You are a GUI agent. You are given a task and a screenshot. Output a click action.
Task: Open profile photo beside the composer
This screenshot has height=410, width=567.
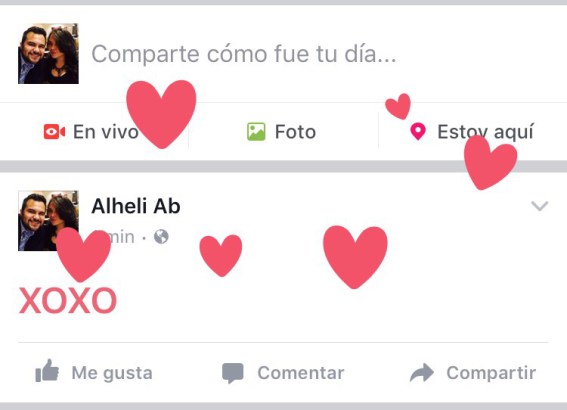48,54
